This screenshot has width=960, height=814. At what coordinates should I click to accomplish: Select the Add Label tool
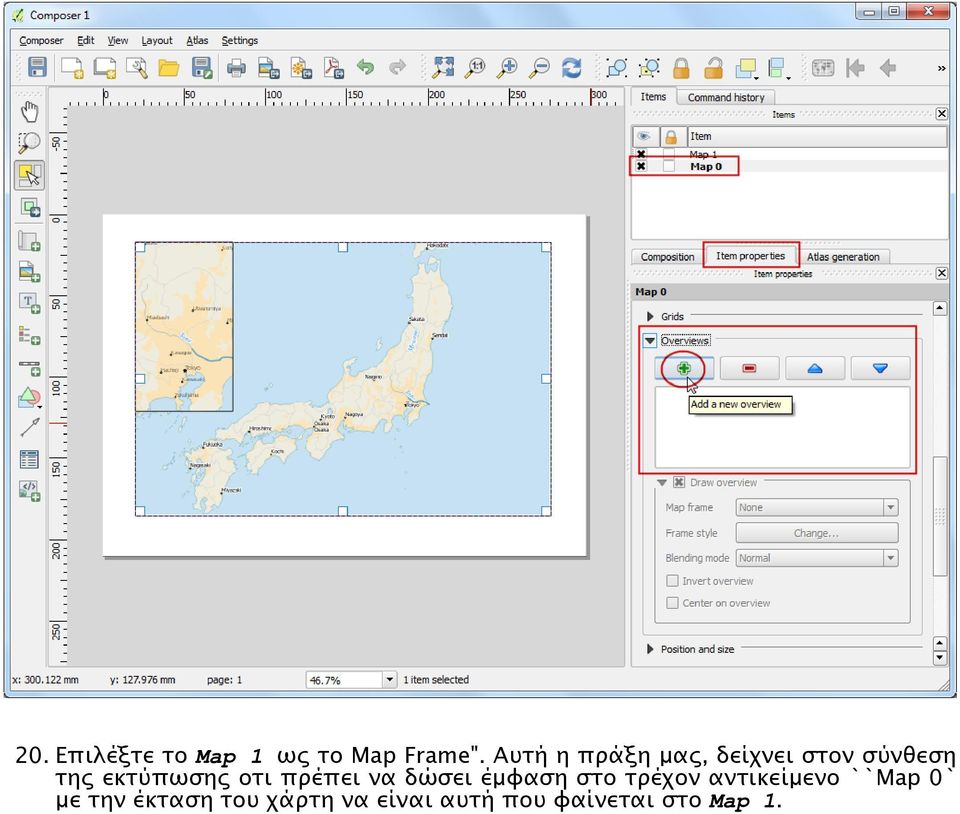tap(29, 303)
